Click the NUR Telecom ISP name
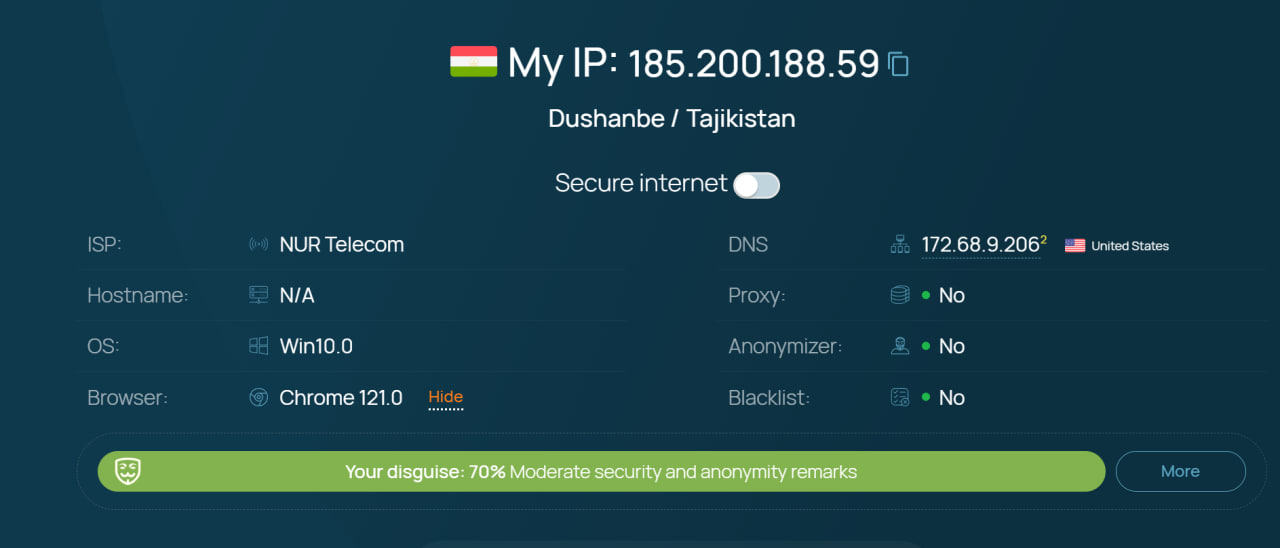 click(x=341, y=245)
